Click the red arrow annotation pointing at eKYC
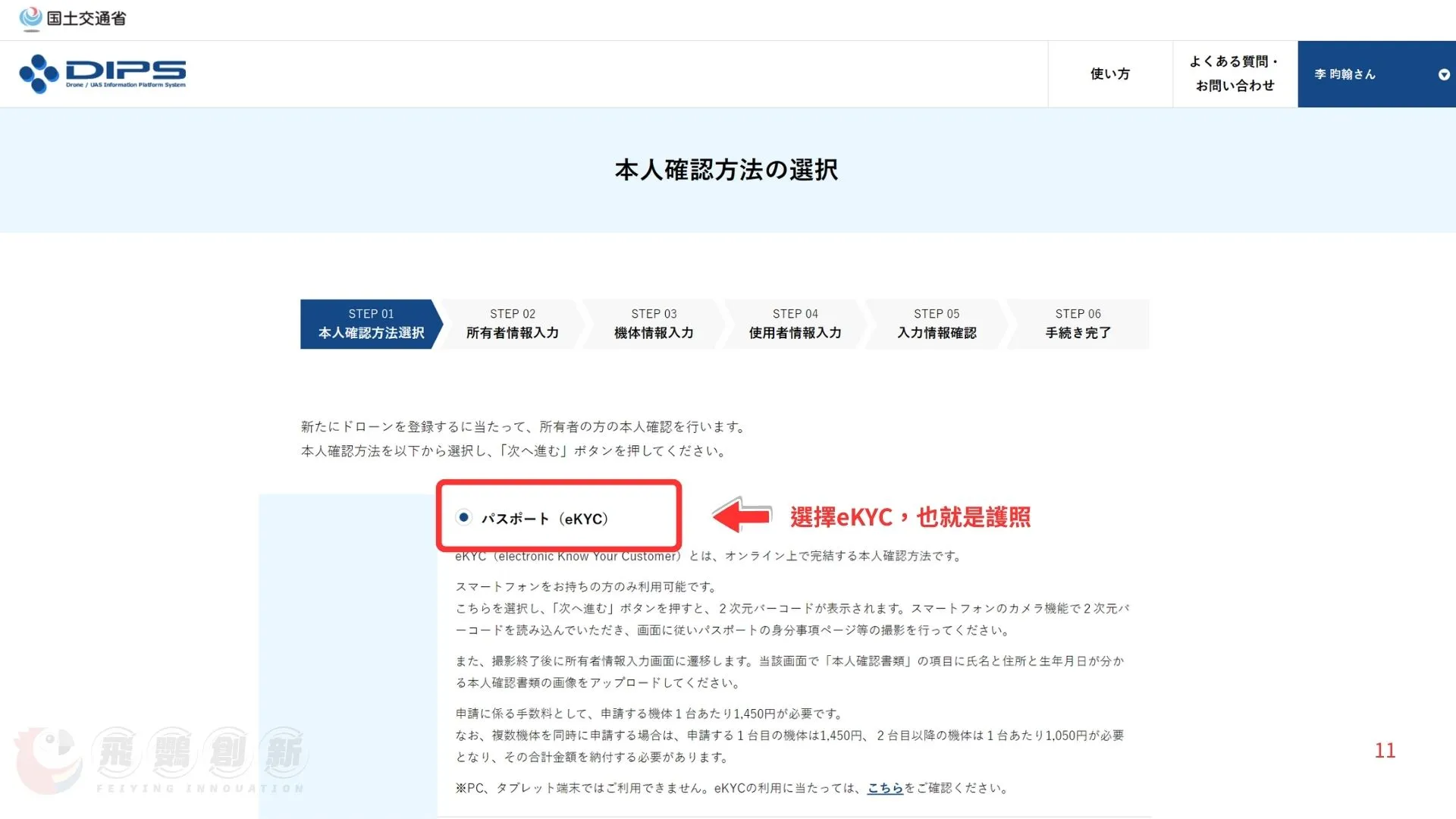The image size is (1456, 819). click(x=742, y=516)
